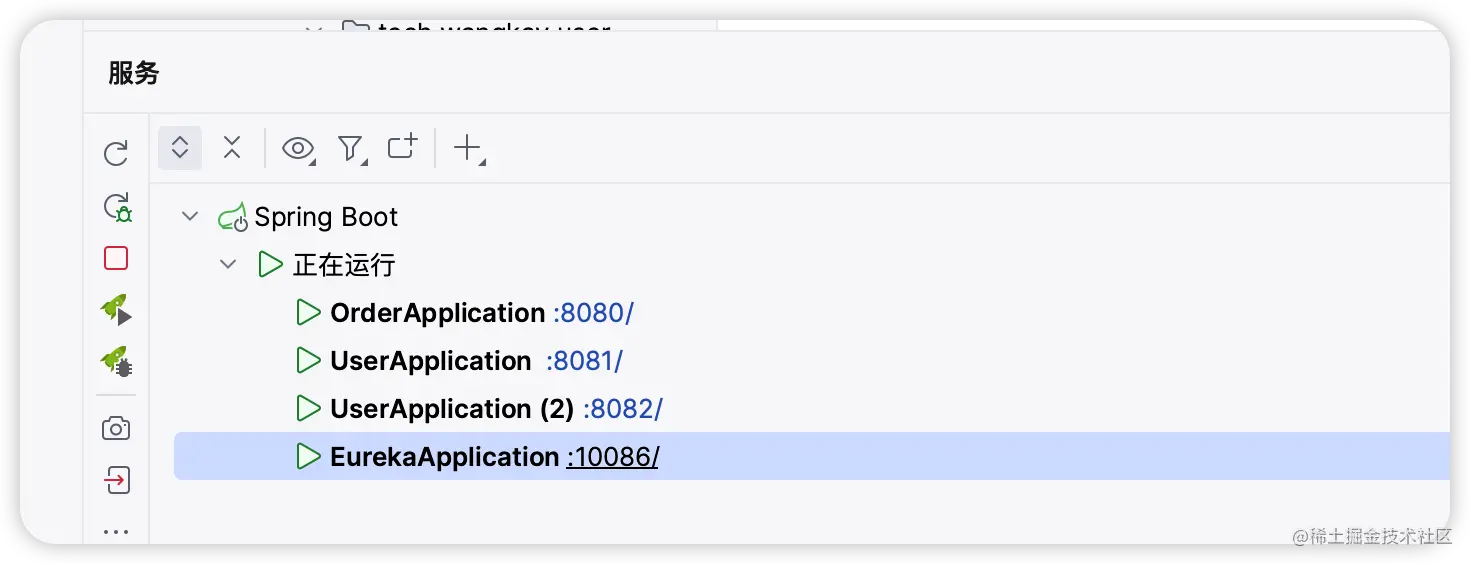Click the 服务 panel title

[x=134, y=73]
